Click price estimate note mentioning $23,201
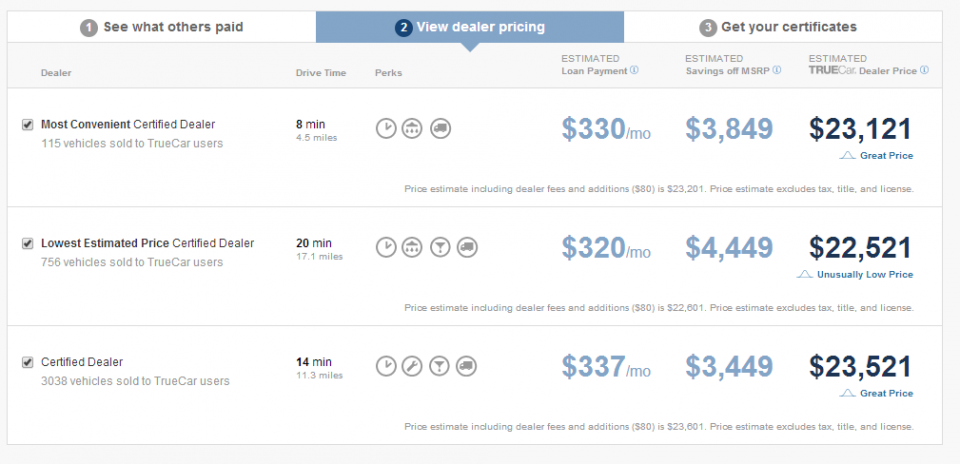 tap(659, 189)
